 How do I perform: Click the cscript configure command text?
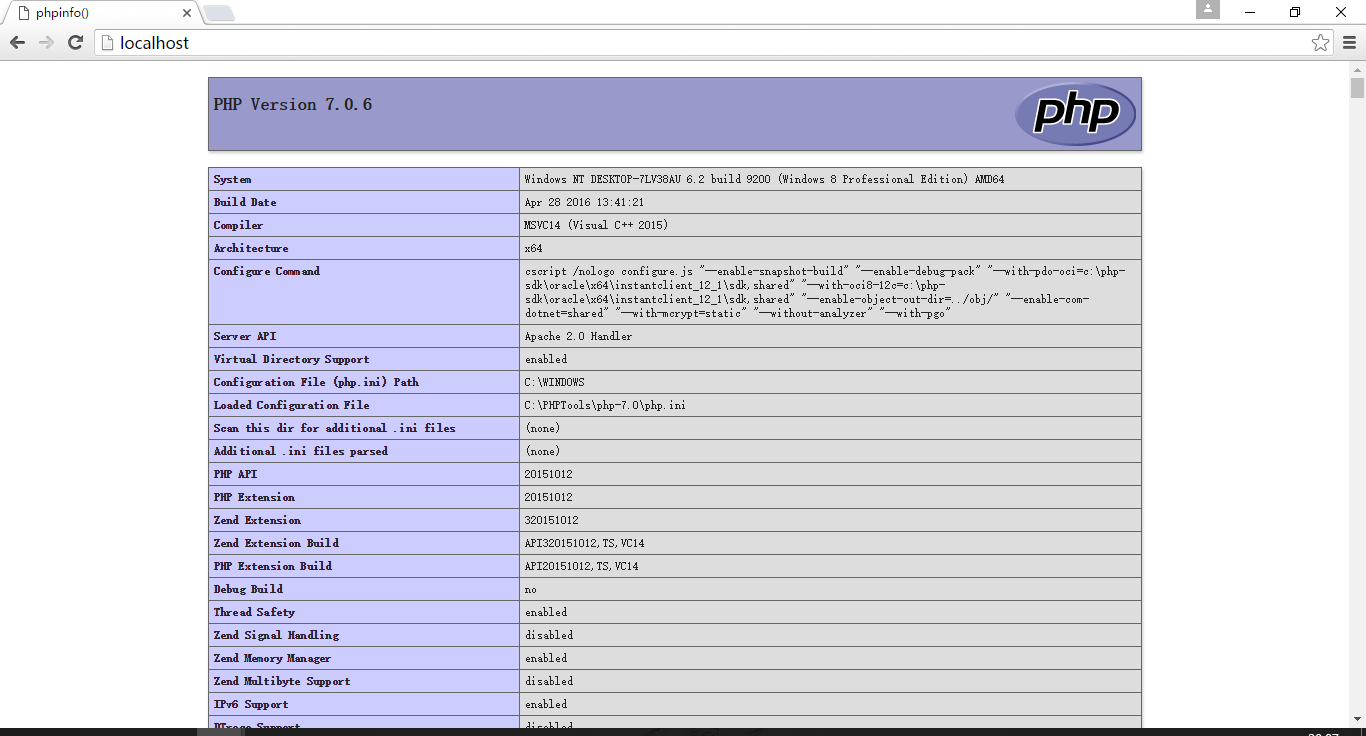(826, 292)
